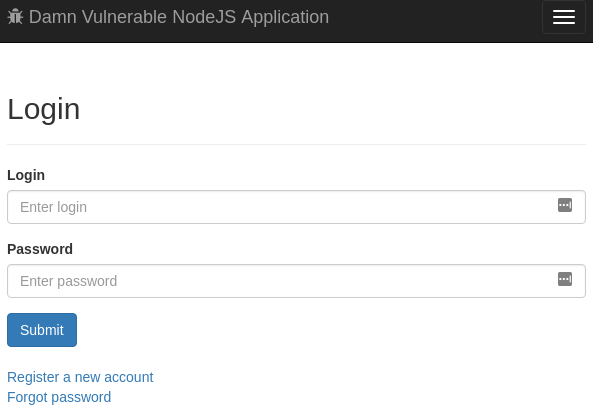This screenshot has height=411, width=593.
Task: Open the hamburger navigation menu
Action: click(564, 17)
